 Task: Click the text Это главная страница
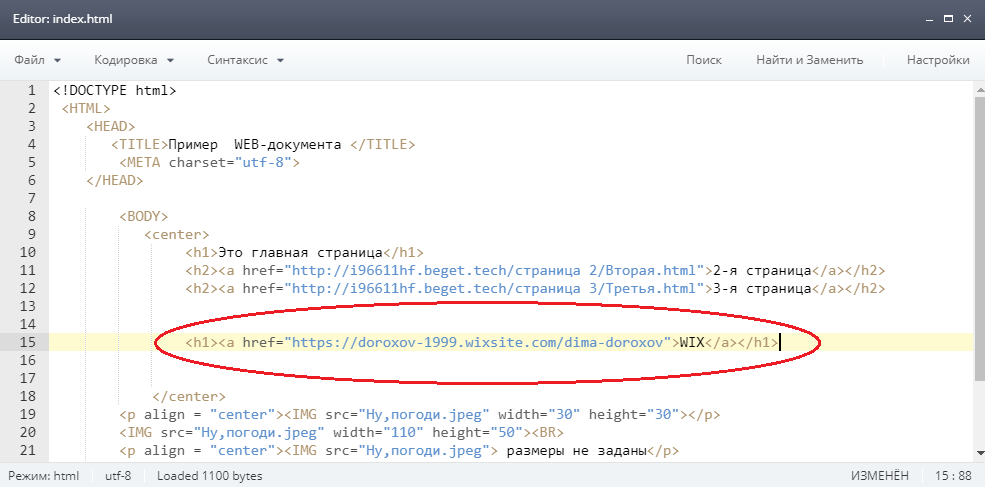point(300,253)
